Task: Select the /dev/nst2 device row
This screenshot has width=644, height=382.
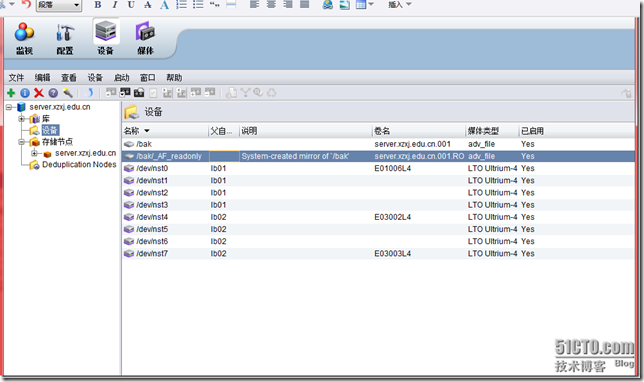Action: [x=378, y=193]
